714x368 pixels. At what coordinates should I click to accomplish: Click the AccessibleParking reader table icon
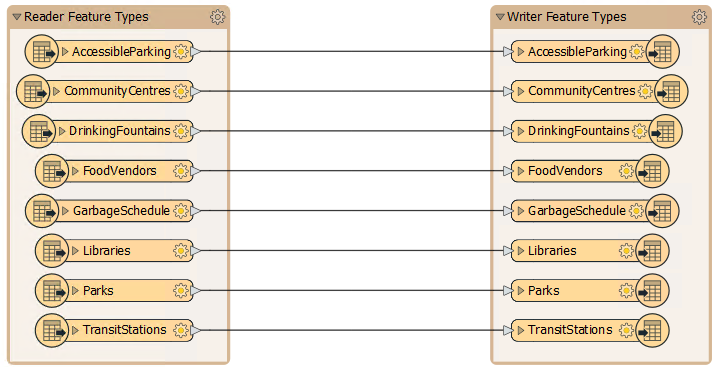(41, 51)
